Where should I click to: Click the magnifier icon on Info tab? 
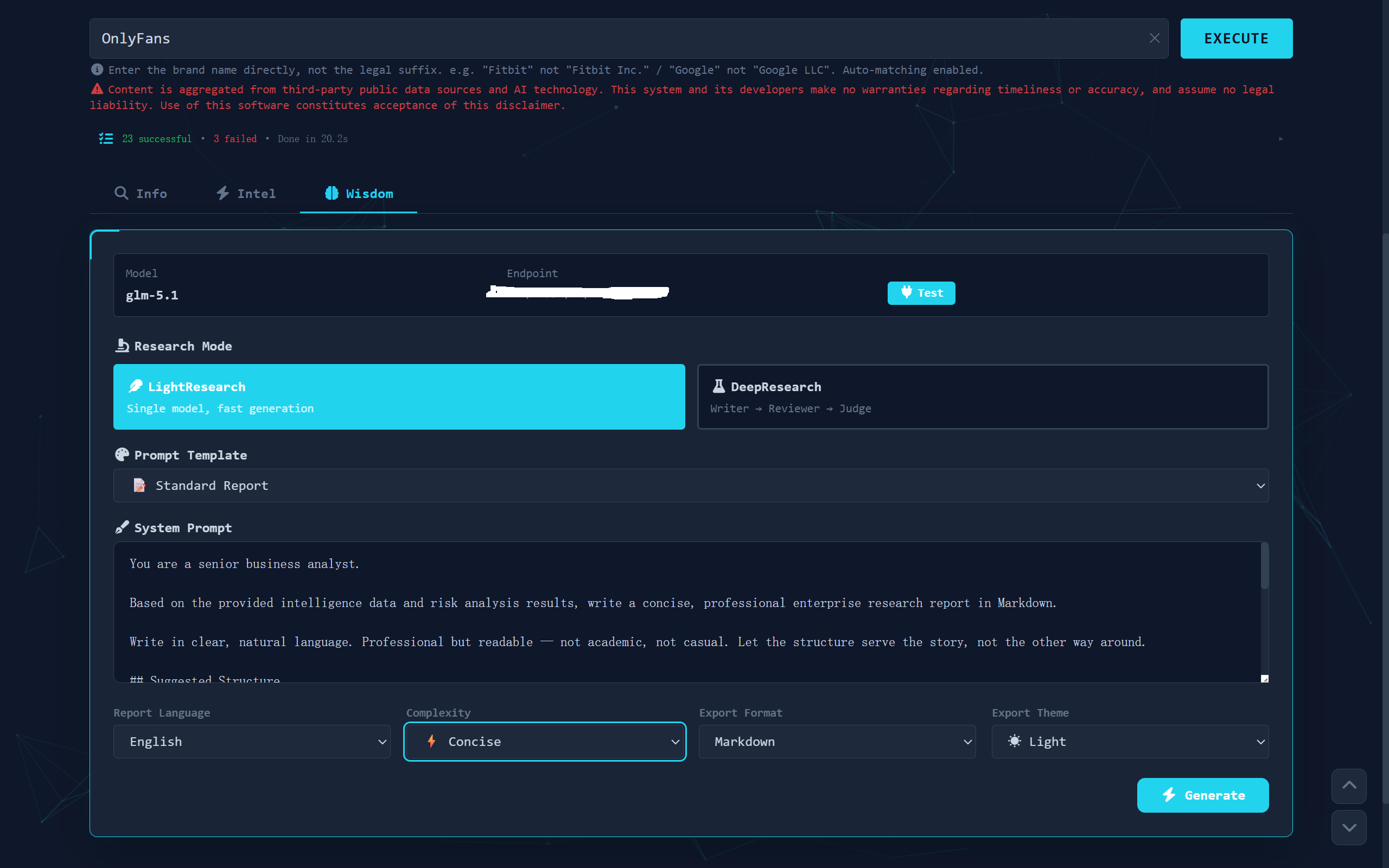[121, 193]
